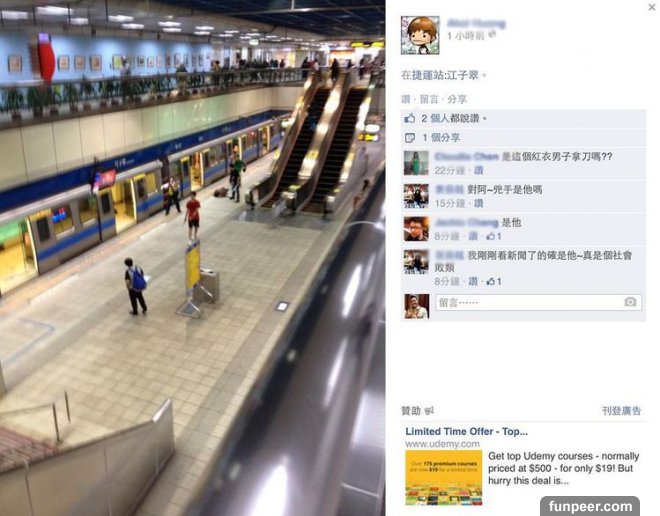Click the like count icon on the 是他 comment
This screenshot has width=660, height=516.
coord(490,237)
